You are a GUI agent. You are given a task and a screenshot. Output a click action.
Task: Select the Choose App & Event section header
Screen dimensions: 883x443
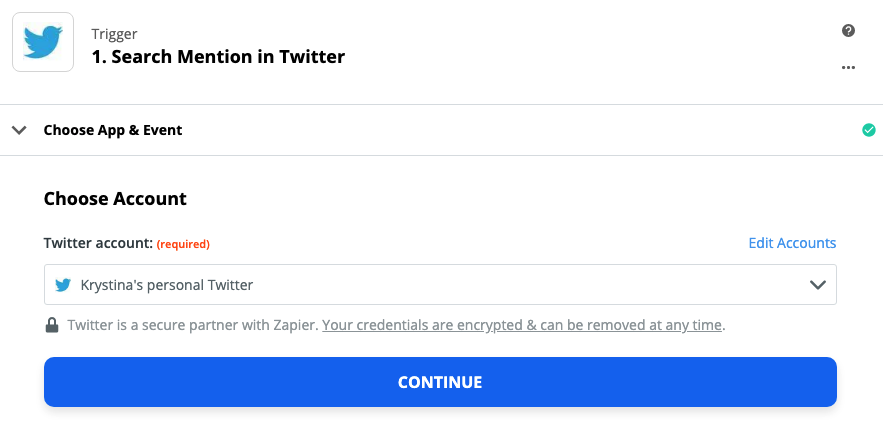tap(442, 130)
